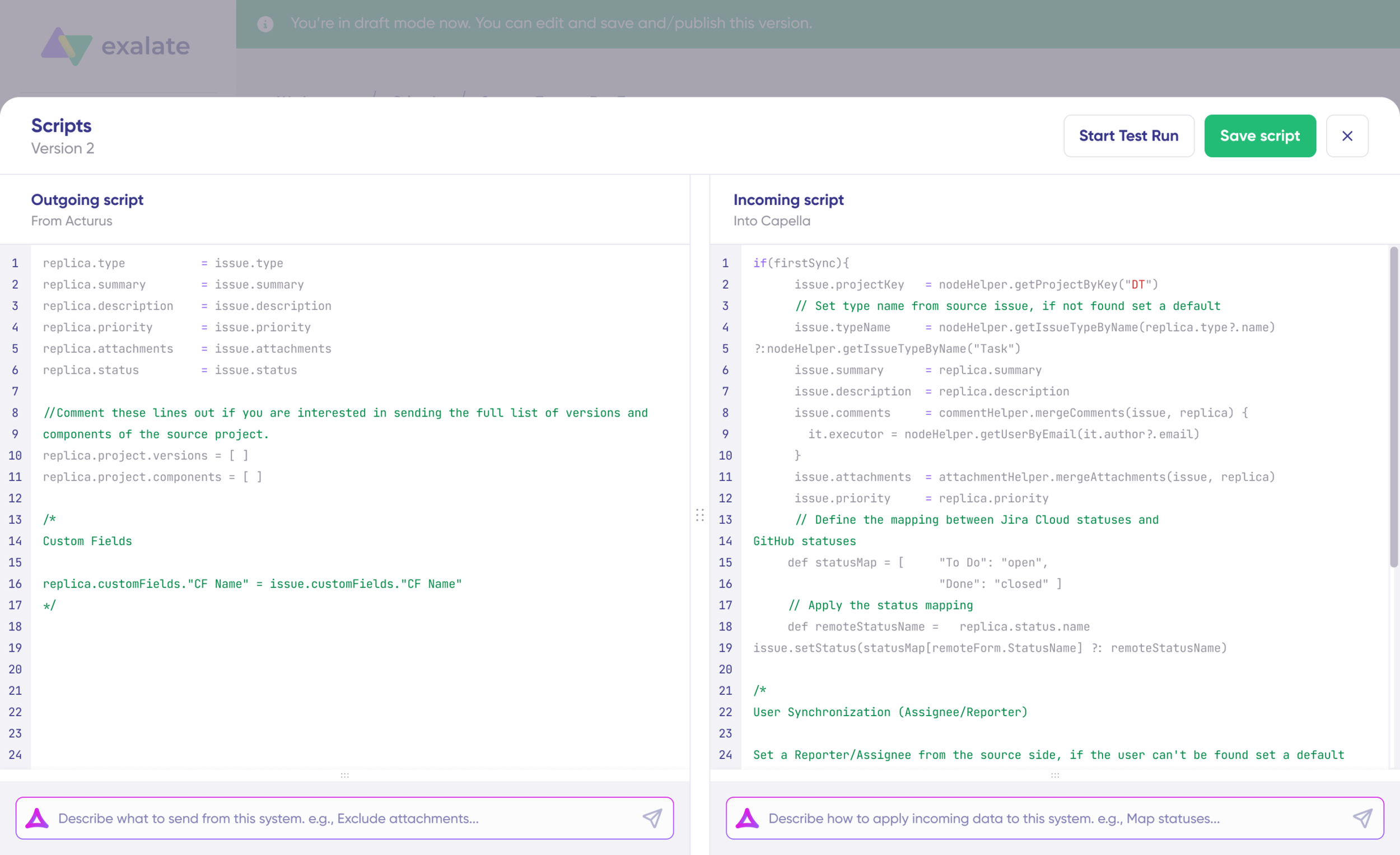Click the AI assistant icon in outgoing prompt field

coord(38,818)
